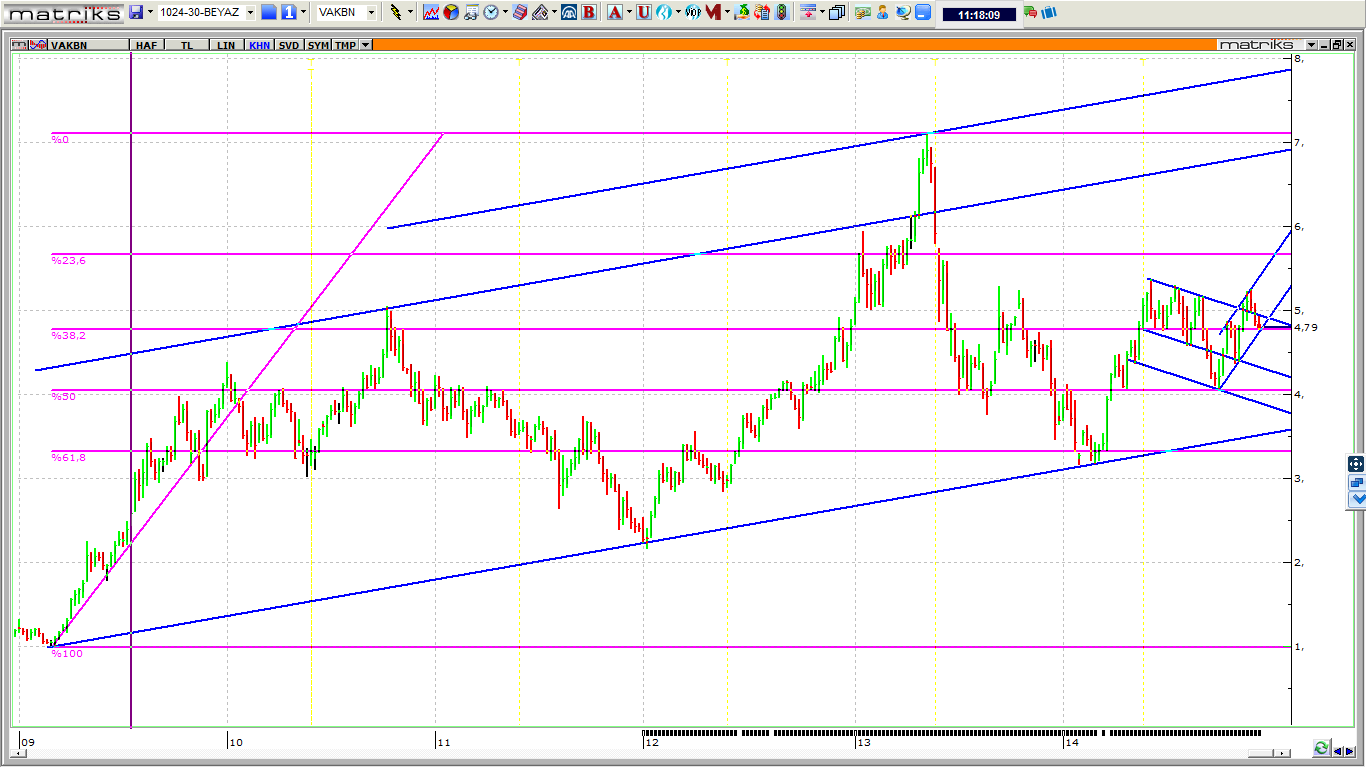Click the SYM button in chart header
1366x768 pixels.
[318, 45]
